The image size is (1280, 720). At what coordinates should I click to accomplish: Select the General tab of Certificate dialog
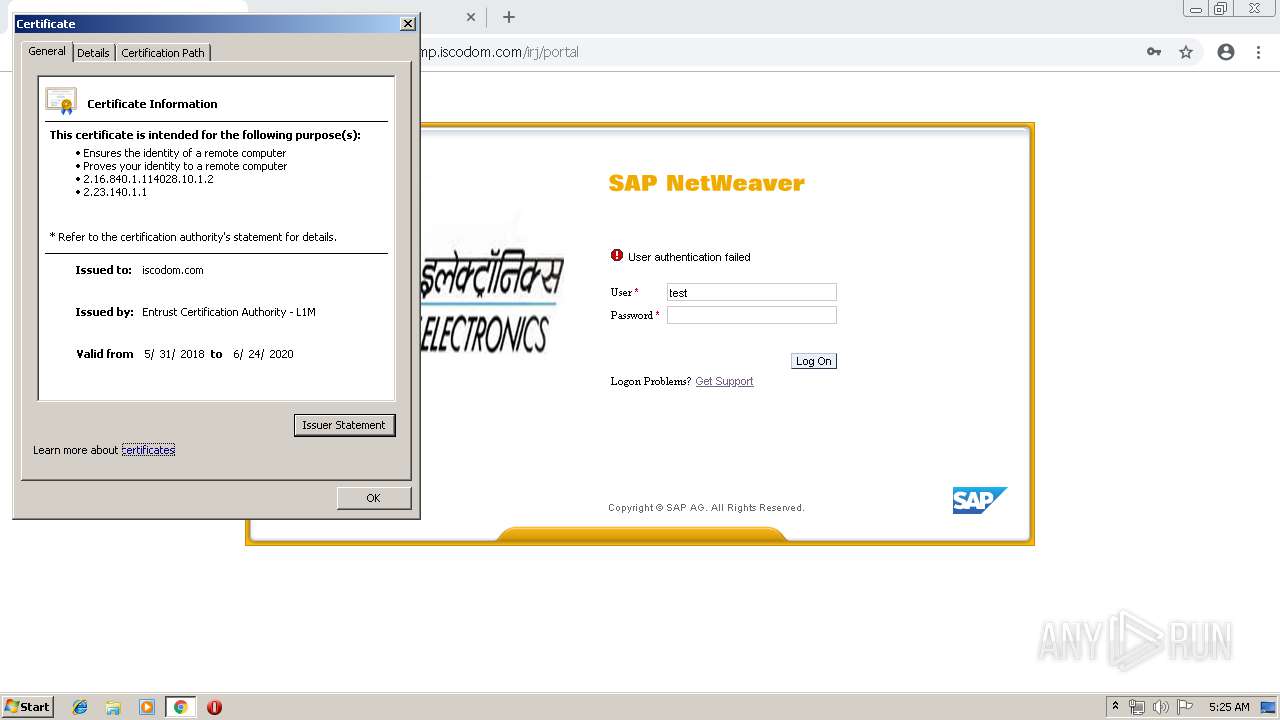(x=47, y=51)
